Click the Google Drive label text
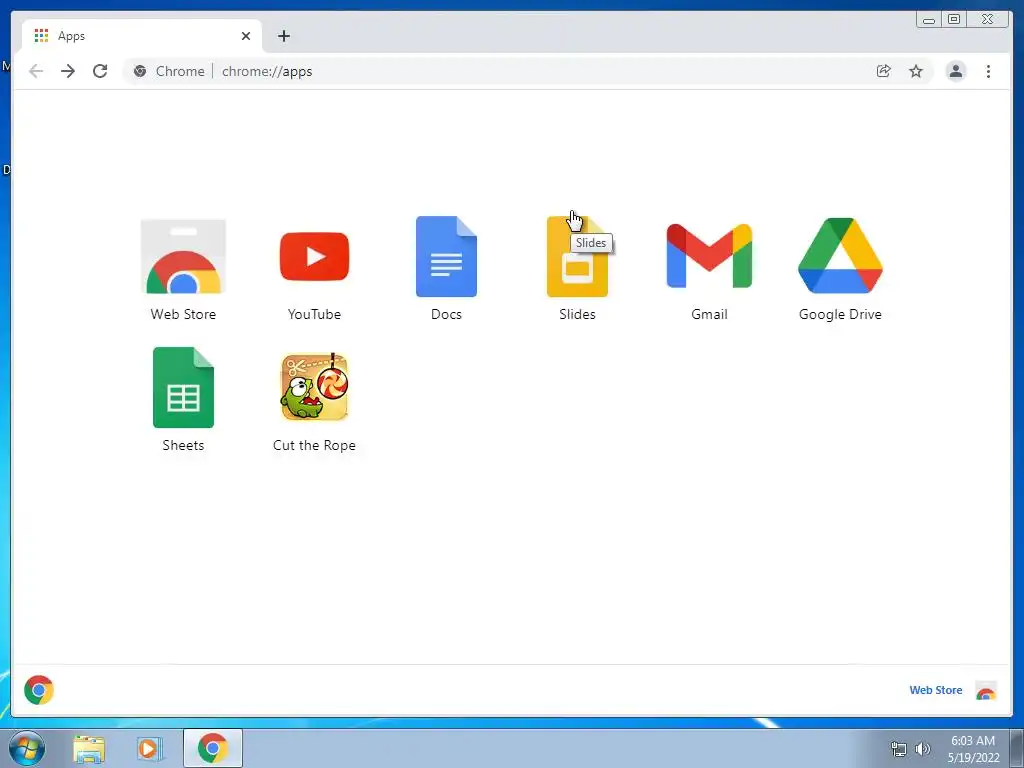 click(x=840, y=314)
